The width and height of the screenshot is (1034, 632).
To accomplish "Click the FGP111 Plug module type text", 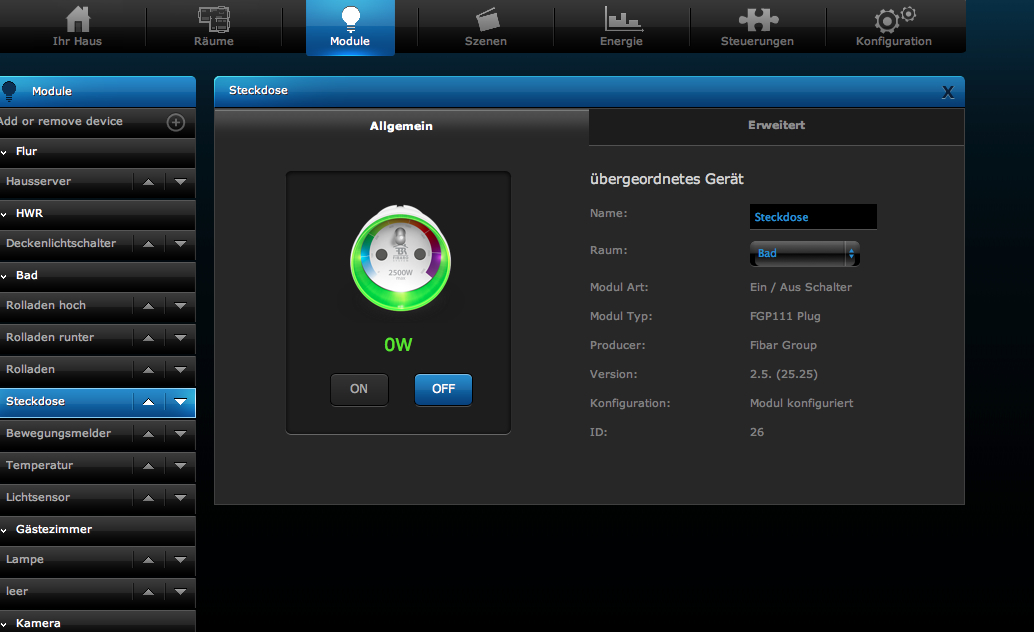I will (x=785, y=316).
